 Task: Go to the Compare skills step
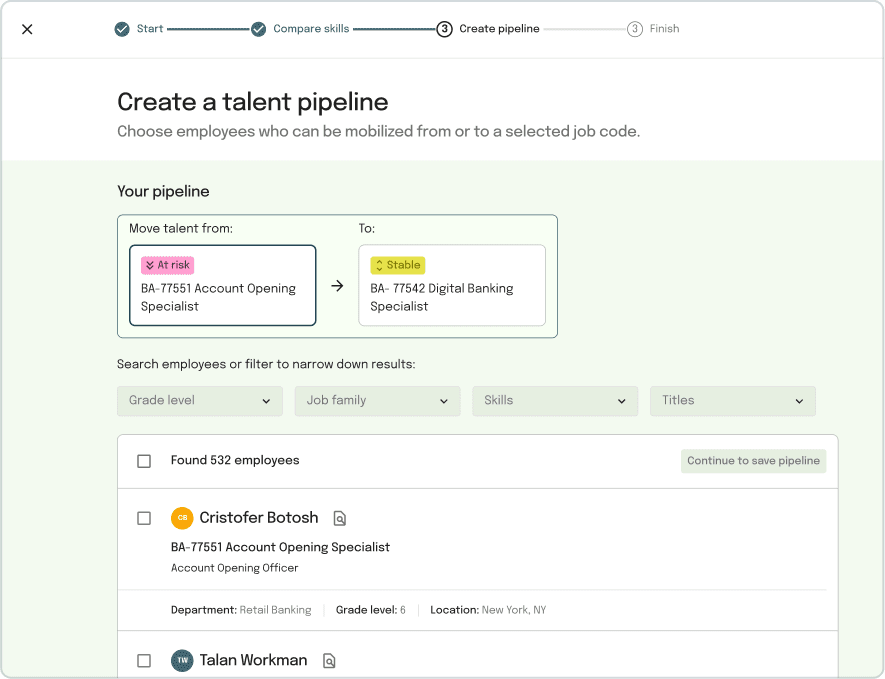(311, 29)
